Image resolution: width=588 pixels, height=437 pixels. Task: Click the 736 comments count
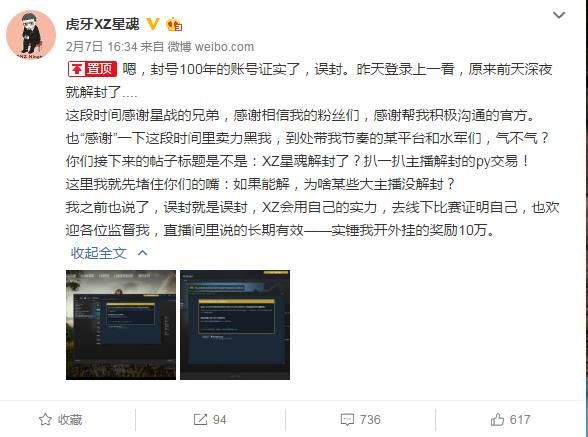tap(370, 420)
